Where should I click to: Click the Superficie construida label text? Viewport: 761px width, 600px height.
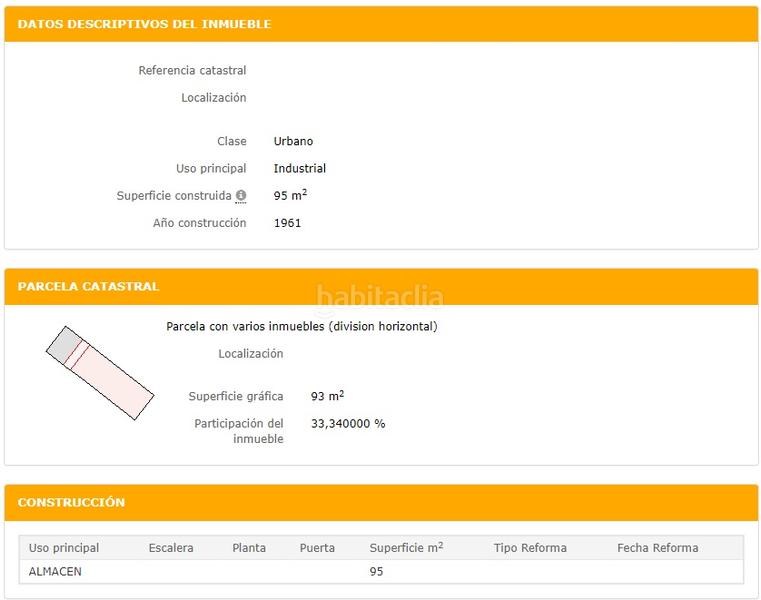tap(173, 196)
